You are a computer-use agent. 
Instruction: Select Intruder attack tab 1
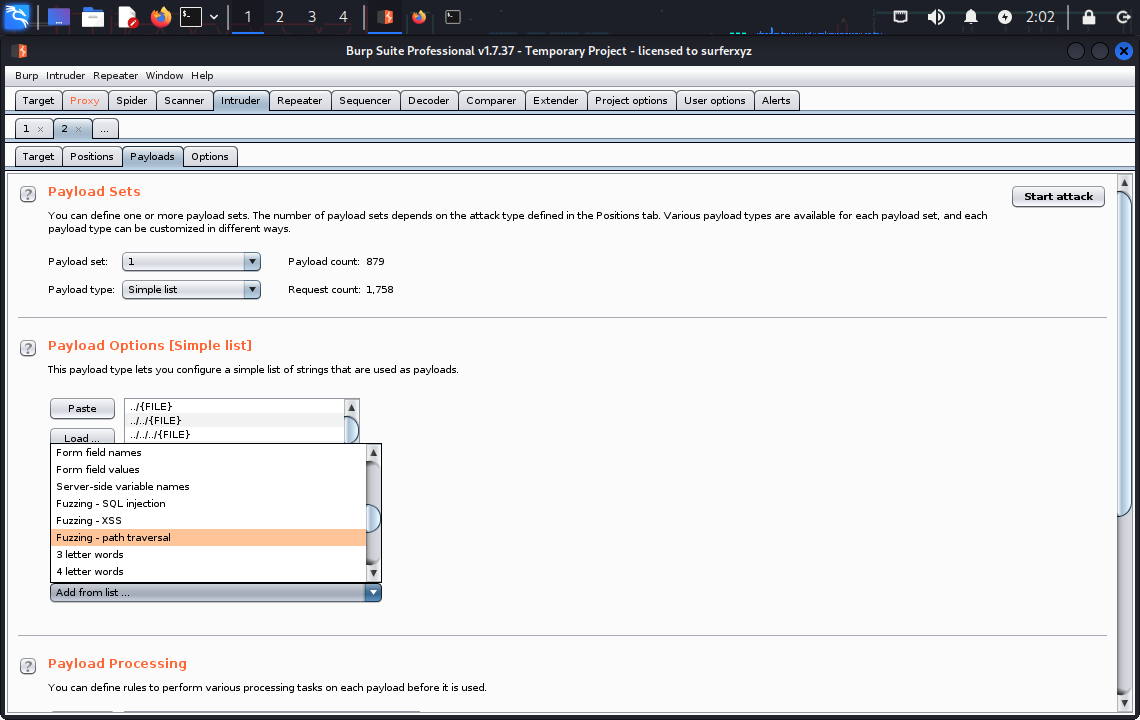coord(26,129)
